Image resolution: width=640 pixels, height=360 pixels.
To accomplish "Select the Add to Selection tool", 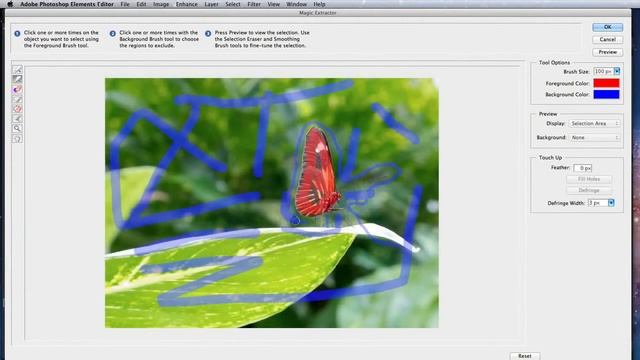I will (17, 99).
